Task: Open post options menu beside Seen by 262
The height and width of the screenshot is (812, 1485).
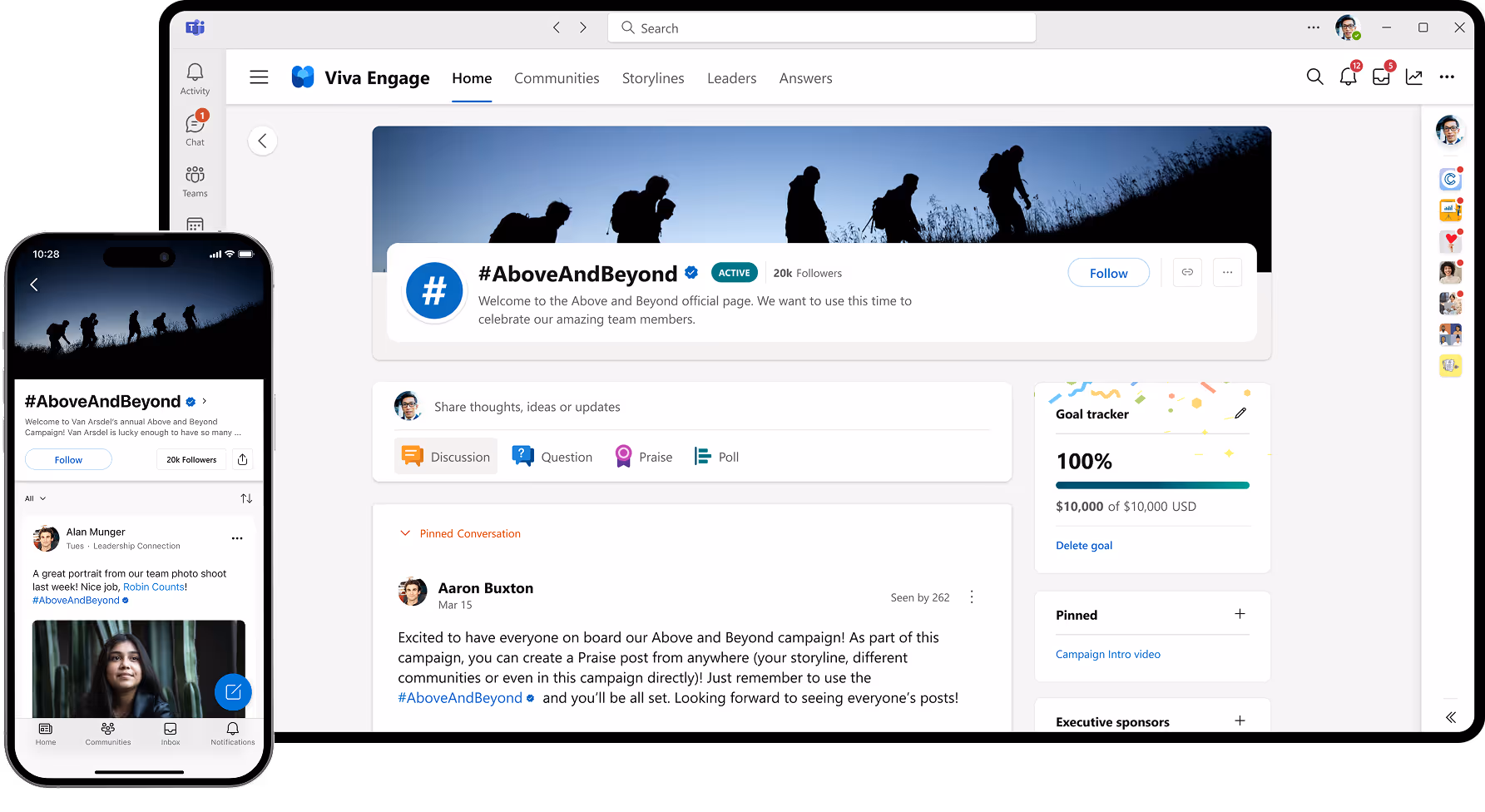Action: pos(972,597)
